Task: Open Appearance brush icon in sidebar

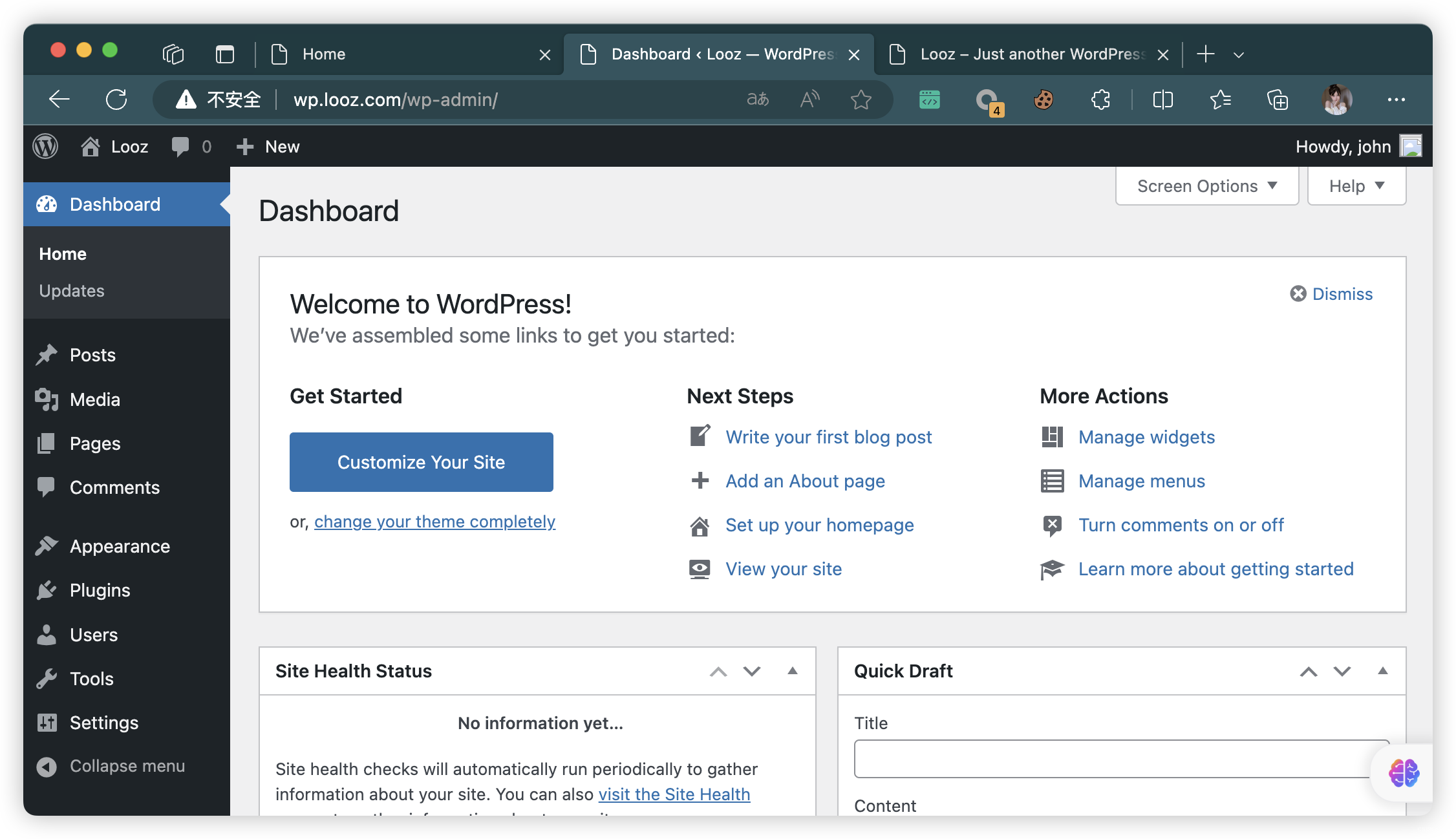Action: (47, 546)
